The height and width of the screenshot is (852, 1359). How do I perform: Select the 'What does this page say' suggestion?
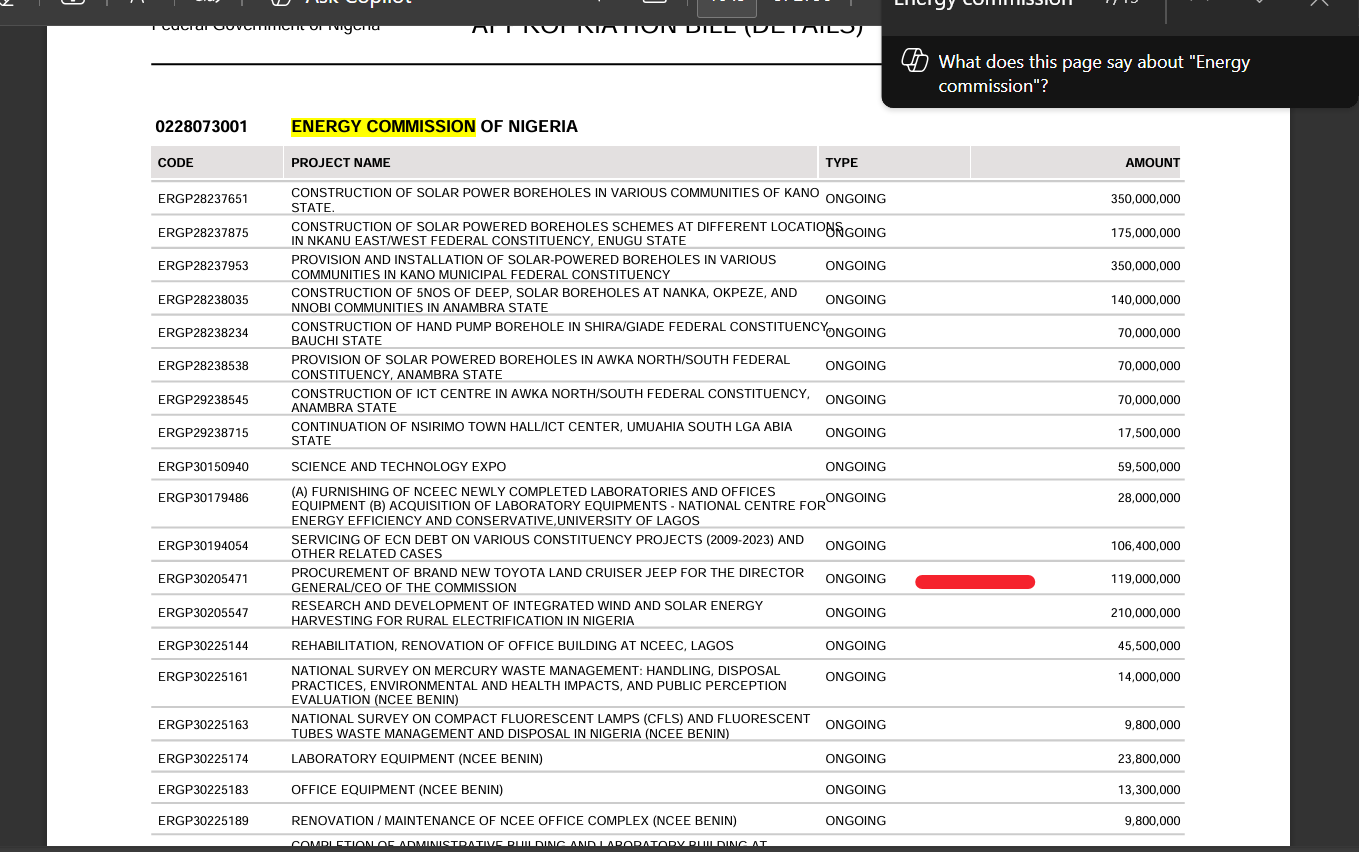pyautogui.click(x=1094, y=73)
